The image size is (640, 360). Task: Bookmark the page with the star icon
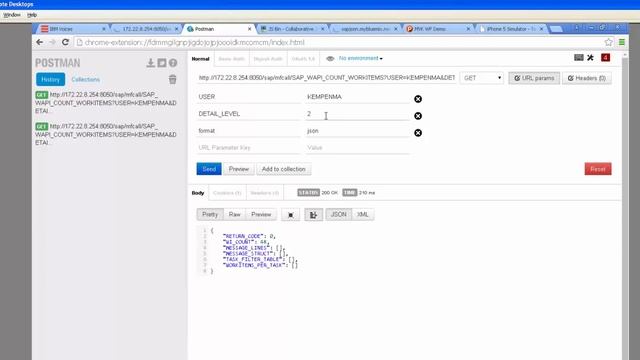coord(609,42)
